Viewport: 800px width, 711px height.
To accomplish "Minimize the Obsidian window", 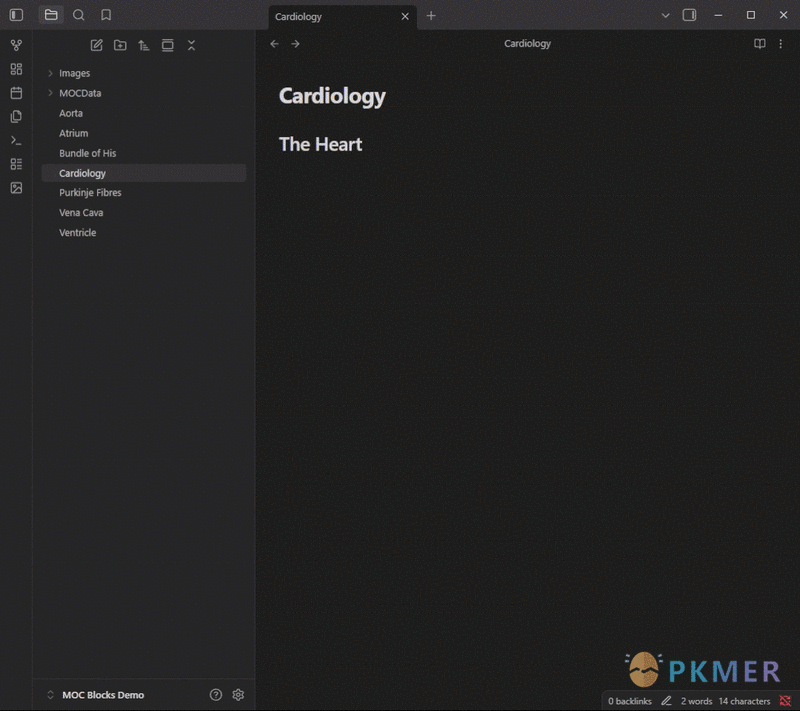I will 718,15.
